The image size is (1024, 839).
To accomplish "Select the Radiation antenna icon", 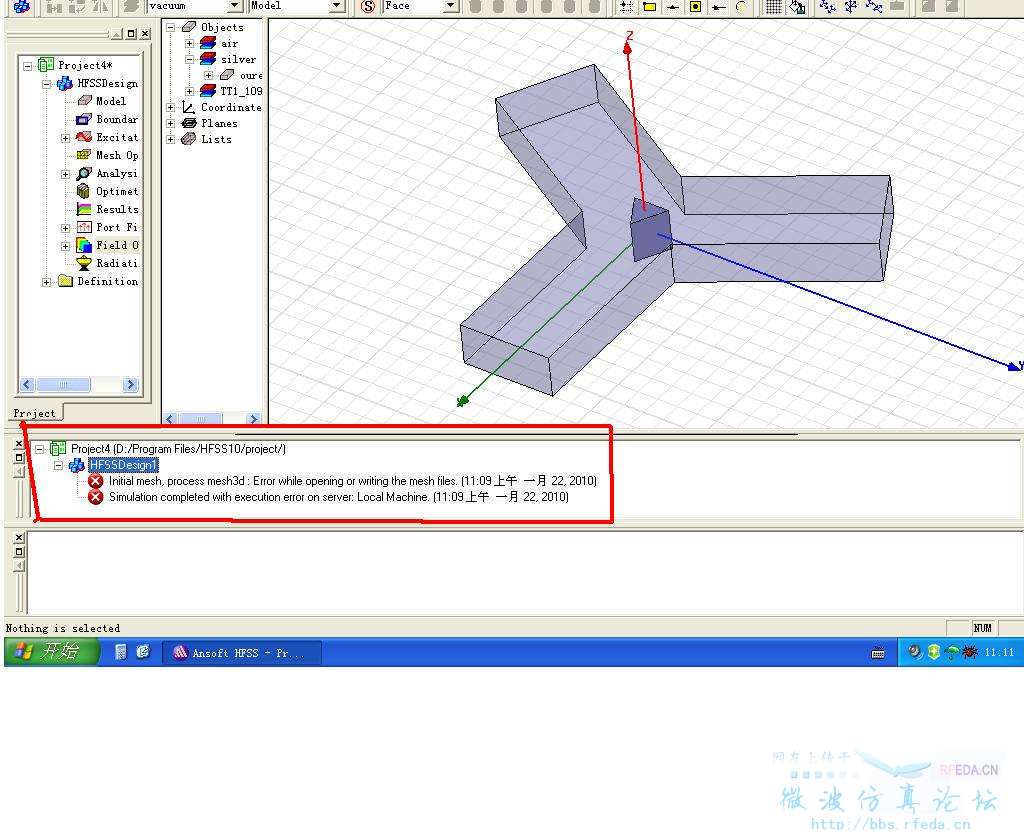I will 84,263.
